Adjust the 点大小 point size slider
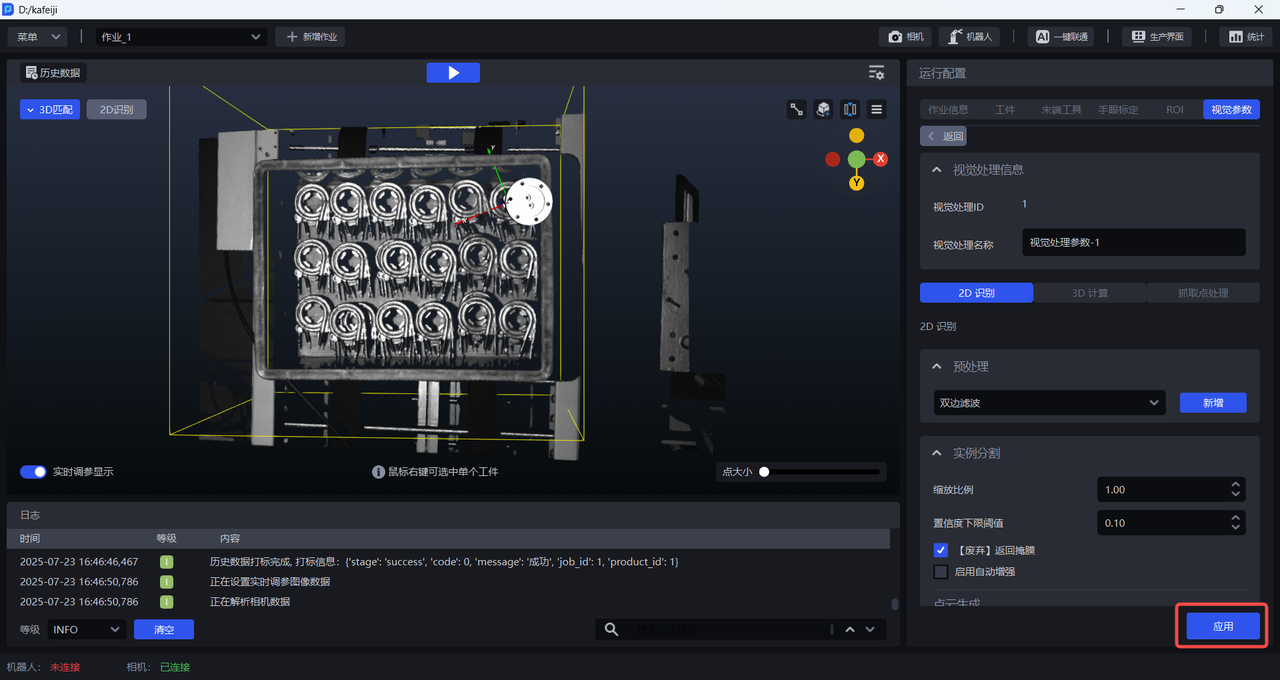This screenshot has height=680, width=1280. [x=764, y=472]
